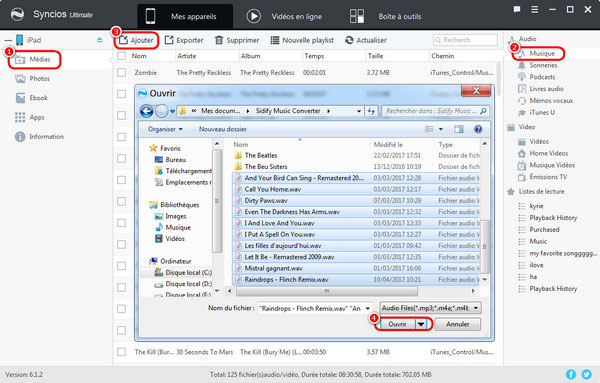
Task: Check the Zombie song row checkbox
Action: coord(122,72)
